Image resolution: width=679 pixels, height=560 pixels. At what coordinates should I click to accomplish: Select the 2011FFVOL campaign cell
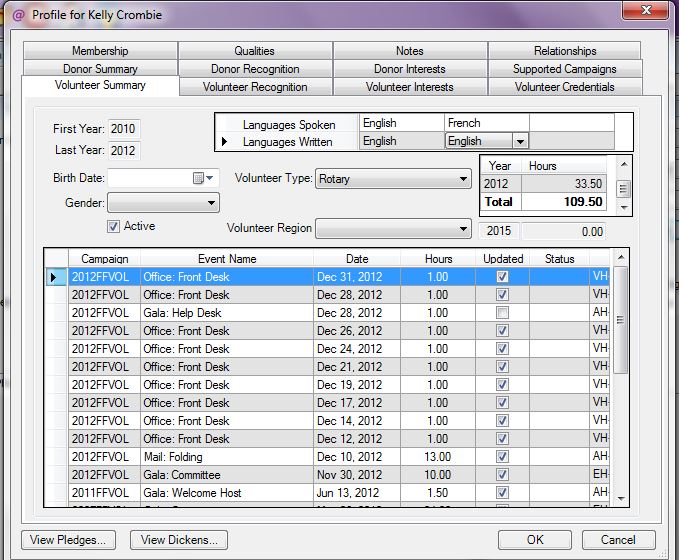point(104,492)
